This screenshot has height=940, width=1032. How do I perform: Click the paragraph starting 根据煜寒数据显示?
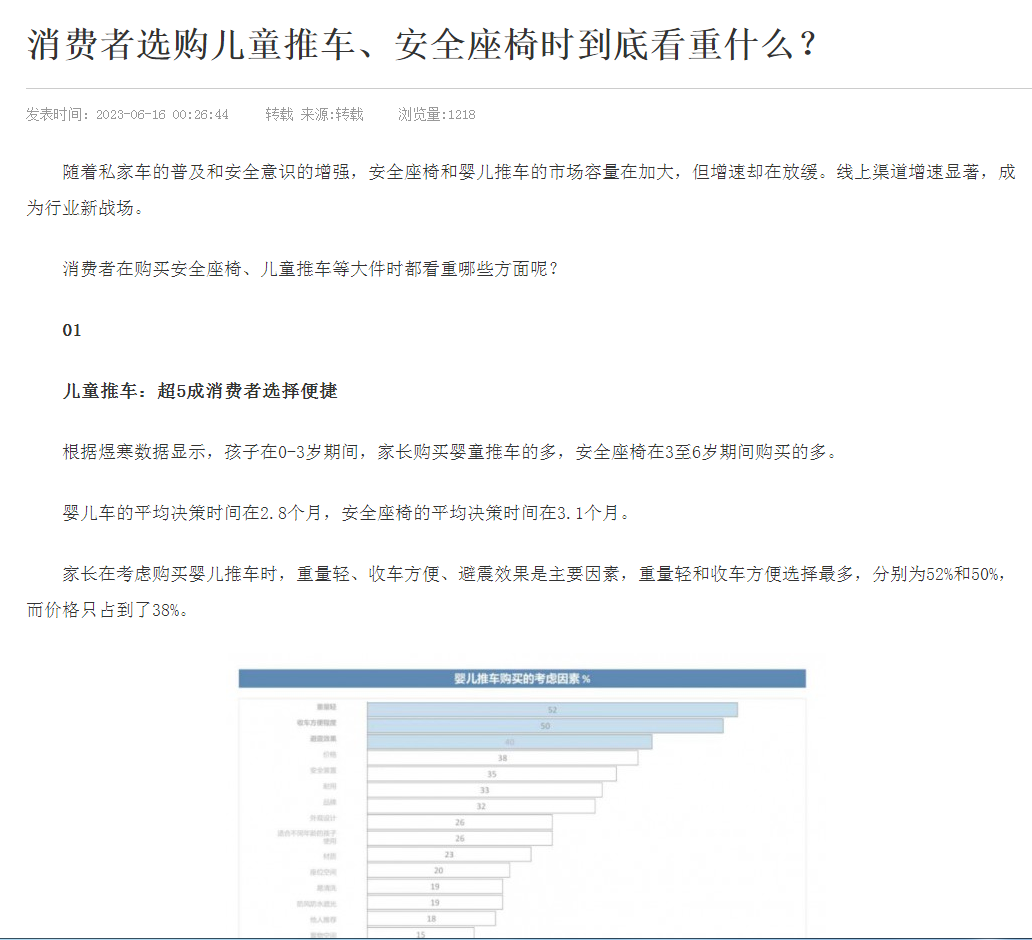(x=450, y=452)
